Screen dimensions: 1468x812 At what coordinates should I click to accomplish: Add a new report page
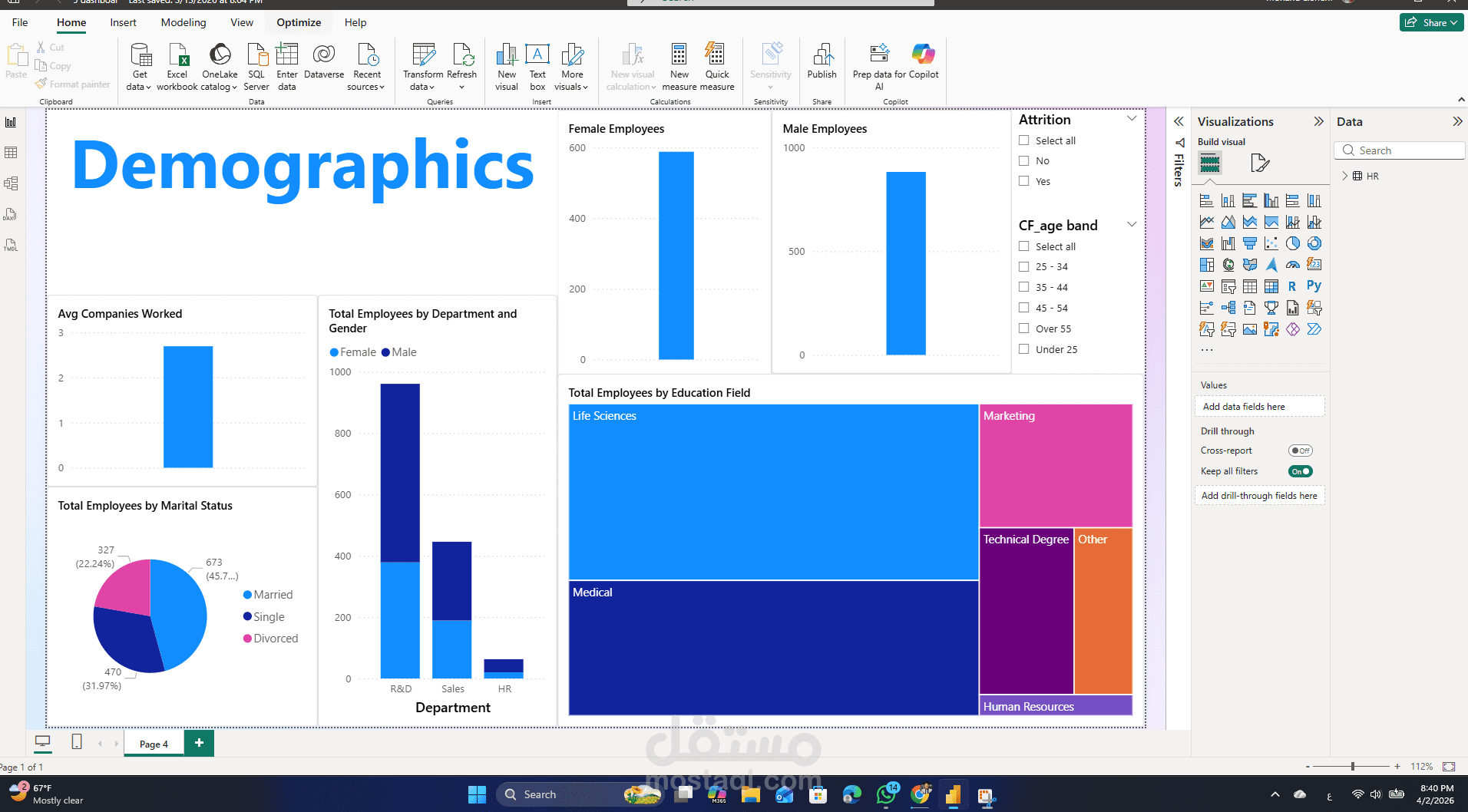(199, 742)
